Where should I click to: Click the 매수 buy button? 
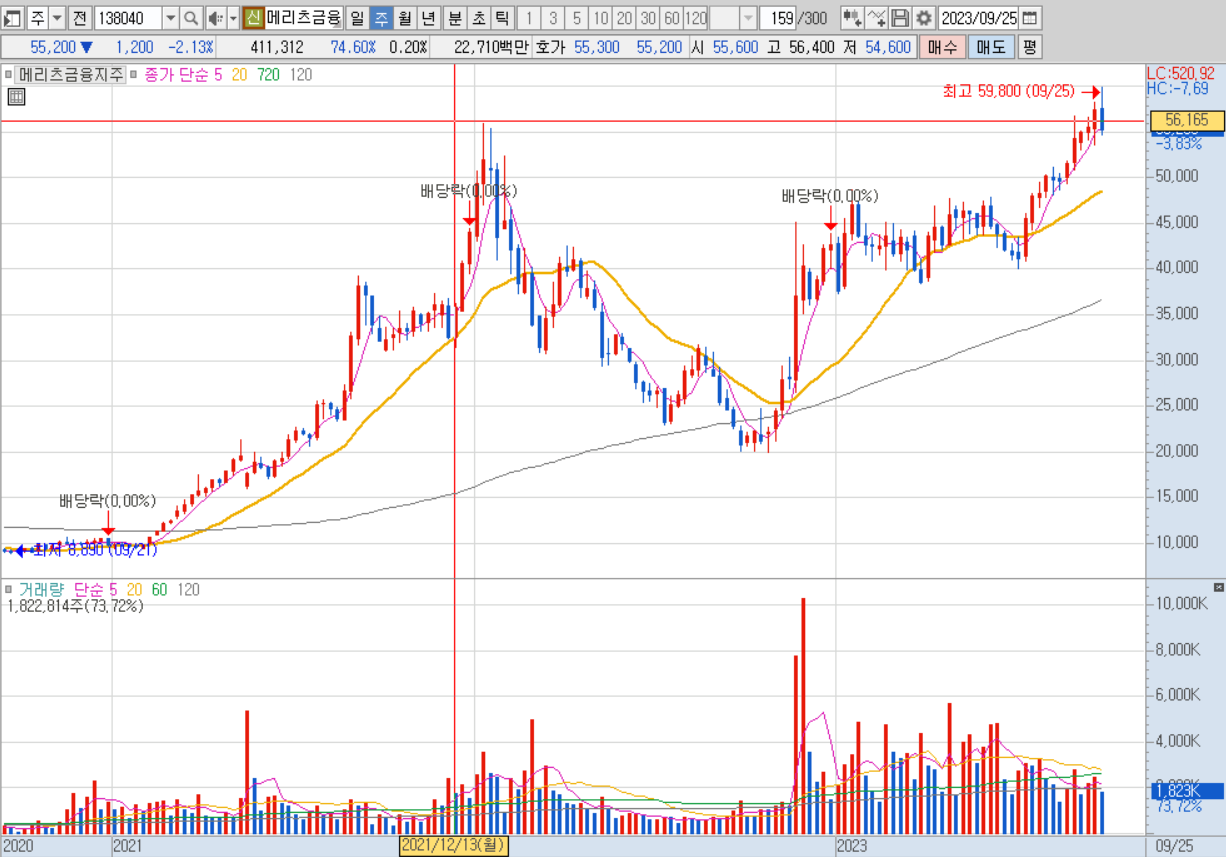[x=942, y=46]
